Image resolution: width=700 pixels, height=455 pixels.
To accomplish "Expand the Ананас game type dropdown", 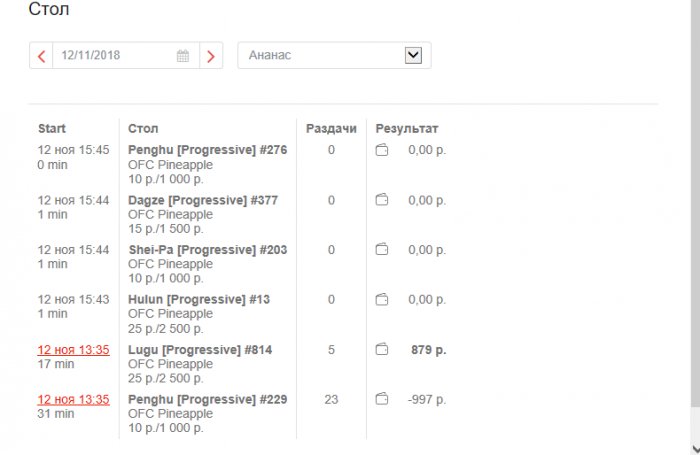I will click(413, 56).
